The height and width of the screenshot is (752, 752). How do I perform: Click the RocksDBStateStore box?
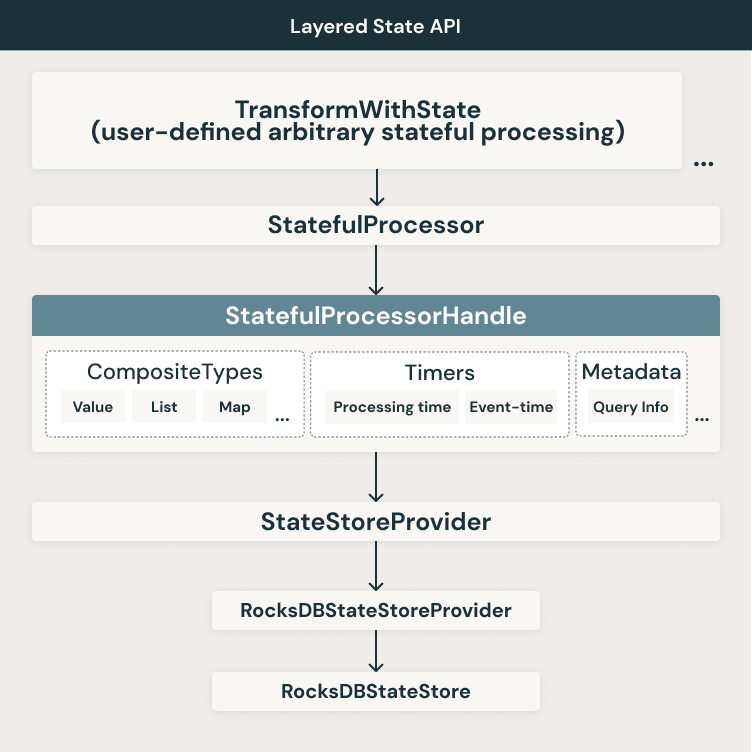(x=375, y=691)
